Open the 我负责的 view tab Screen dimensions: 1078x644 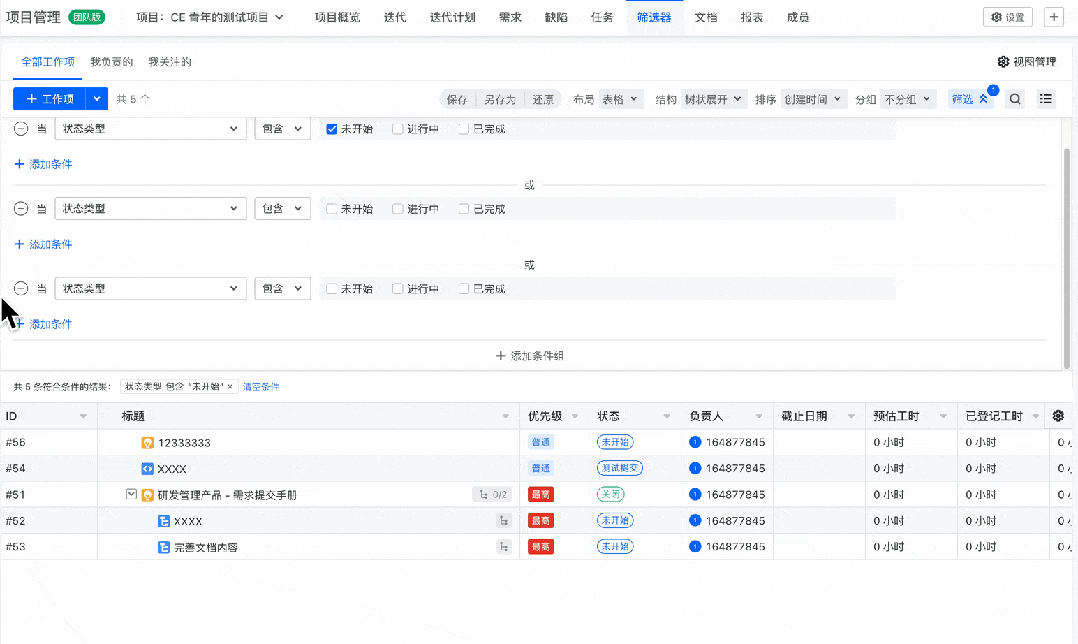click(111, 62)
